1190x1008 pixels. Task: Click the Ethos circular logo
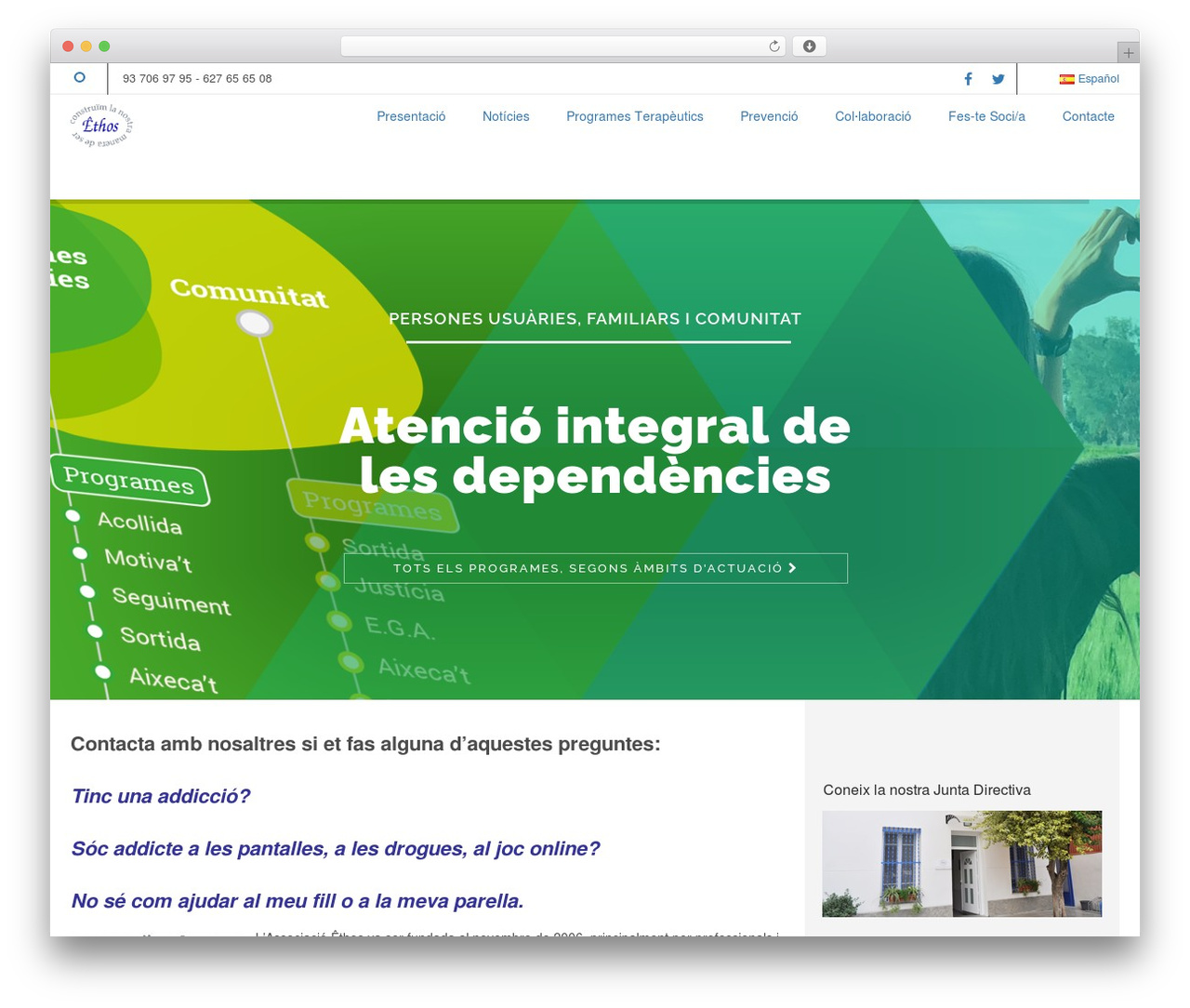(x=102, y=126)
